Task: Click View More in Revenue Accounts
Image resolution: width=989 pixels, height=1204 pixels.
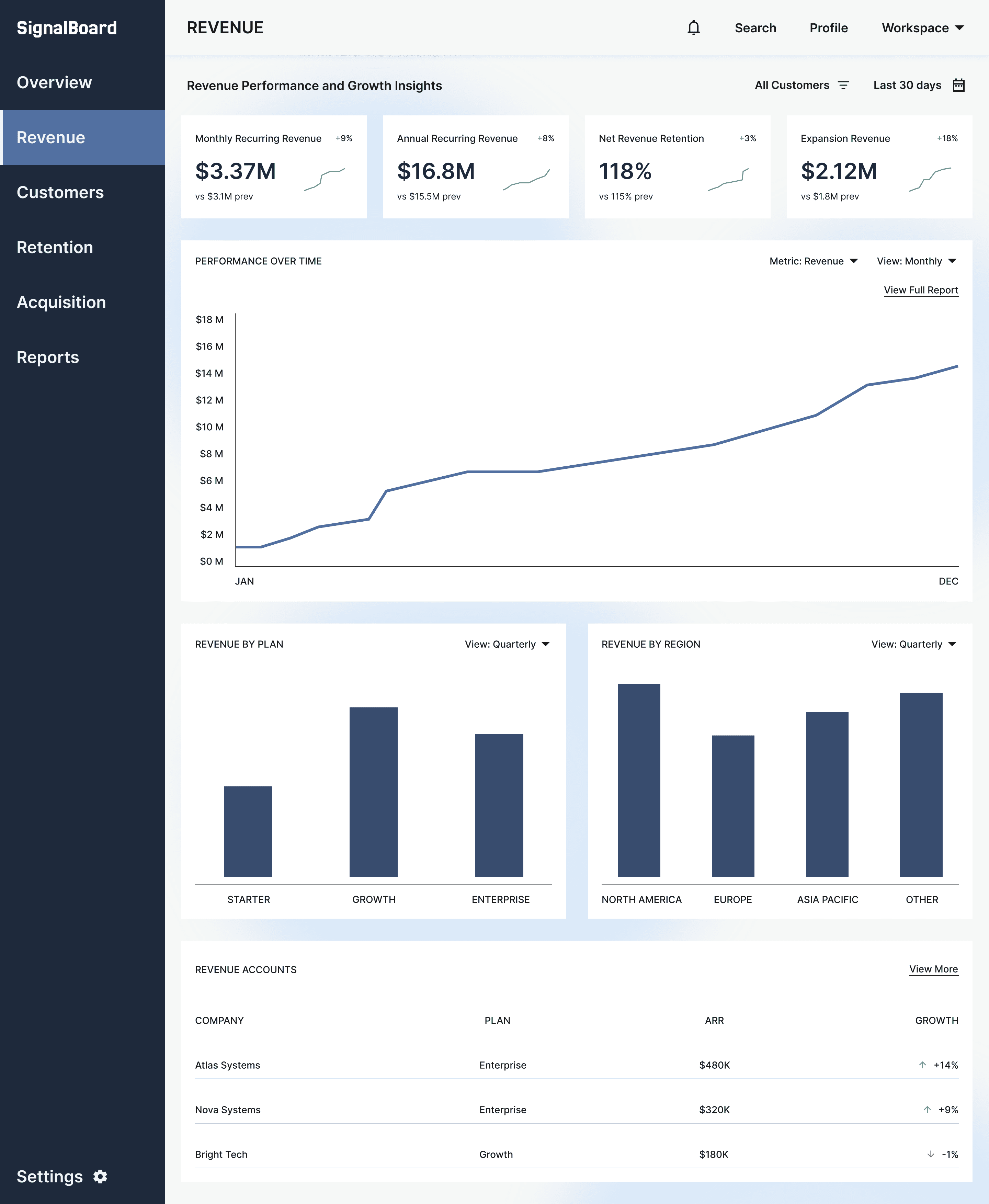Action: point(933,969)
